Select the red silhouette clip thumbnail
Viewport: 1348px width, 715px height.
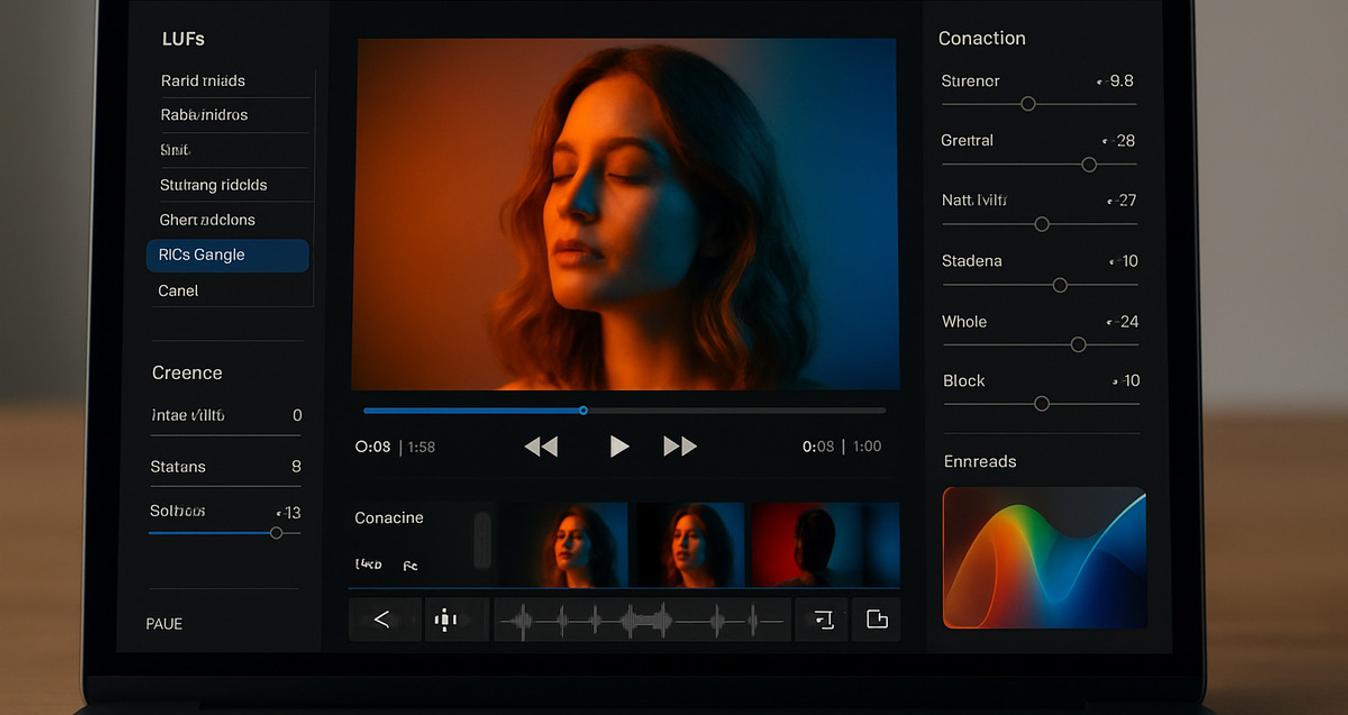(824, 544)
